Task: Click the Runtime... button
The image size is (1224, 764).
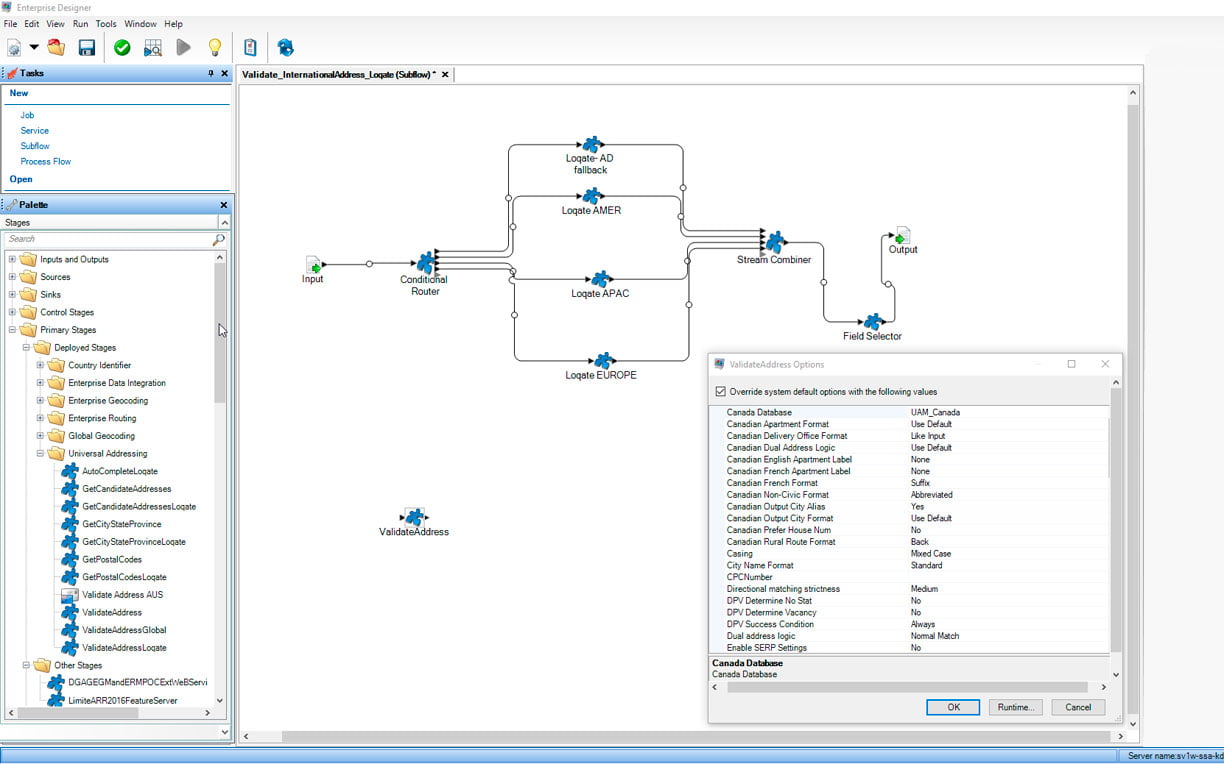Action: click(1015, 707)
